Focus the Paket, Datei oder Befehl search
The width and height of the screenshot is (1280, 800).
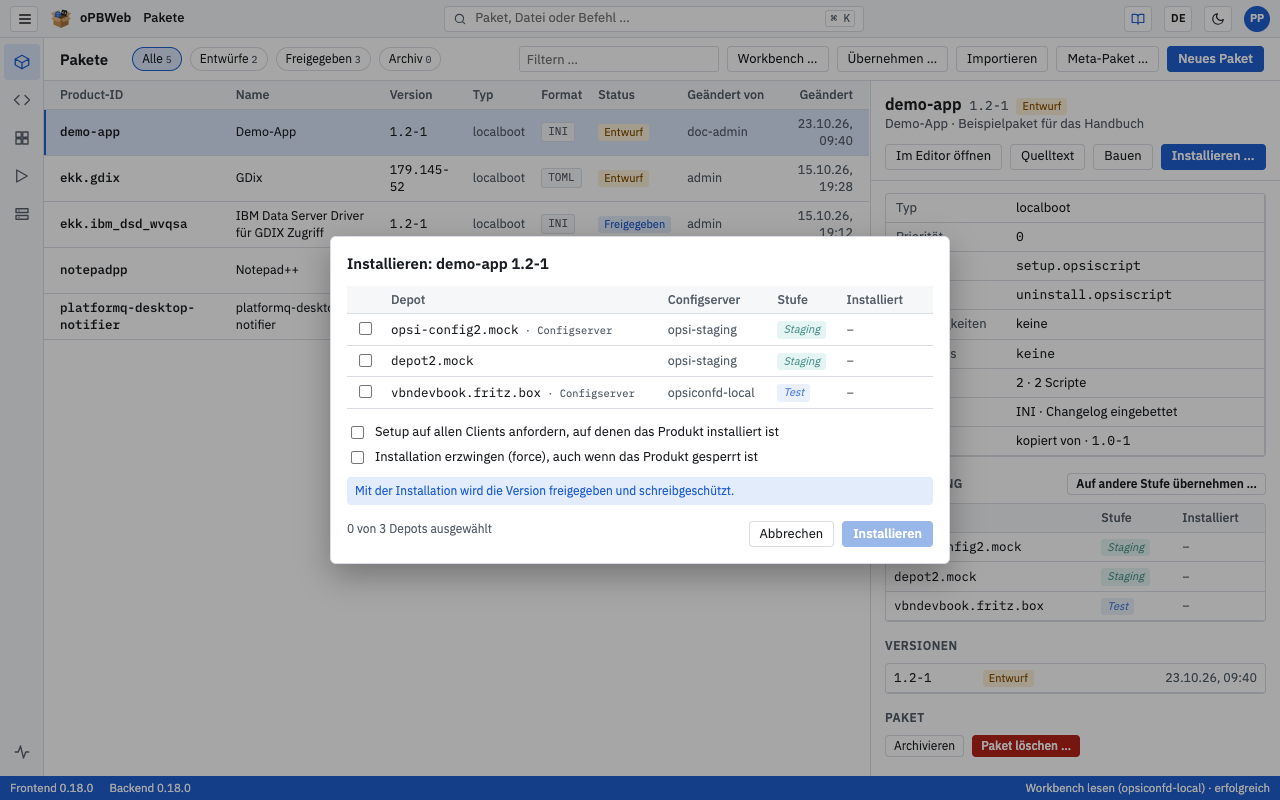[653, 18]
